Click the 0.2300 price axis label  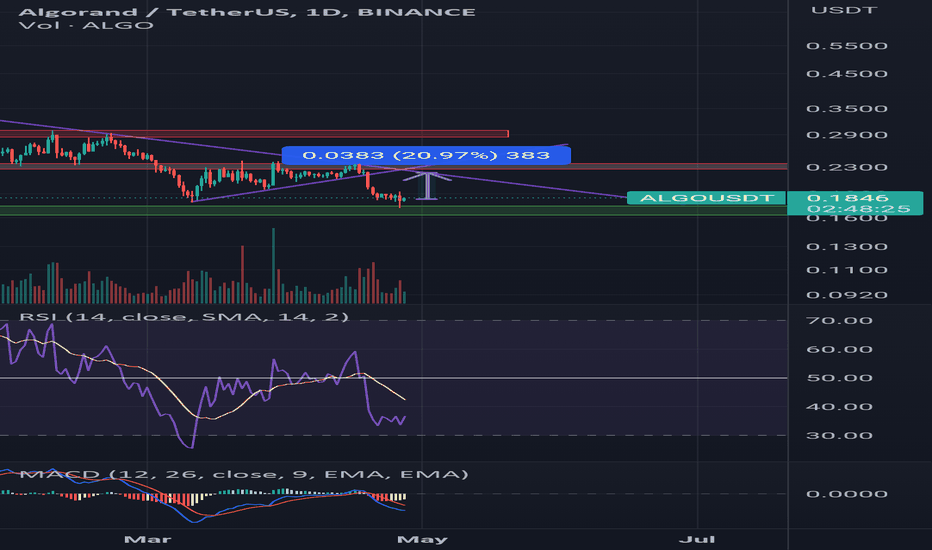coord(847,167)
